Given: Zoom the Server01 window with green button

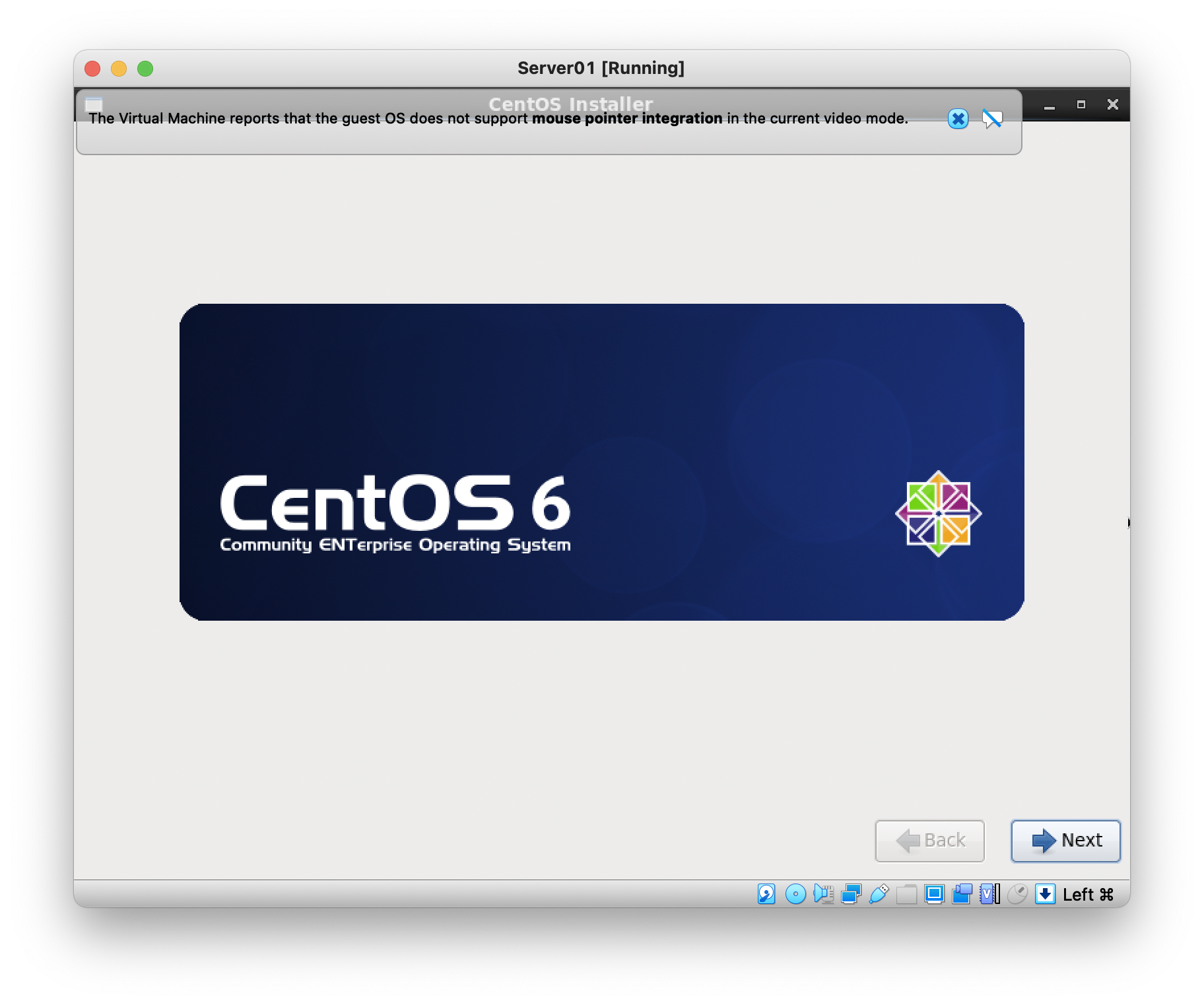Looking at the screenshot, I should click(145, 69).
